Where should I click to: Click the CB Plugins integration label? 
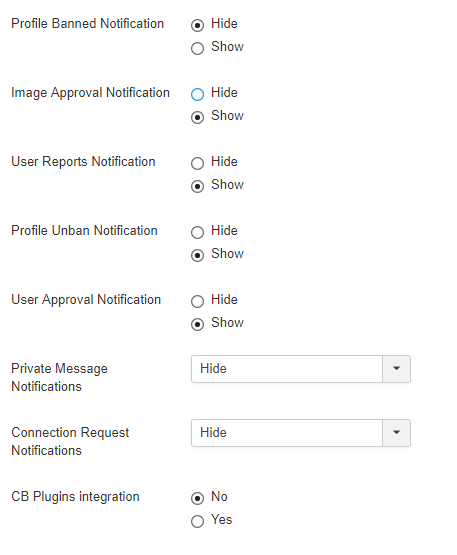point(75,497)
